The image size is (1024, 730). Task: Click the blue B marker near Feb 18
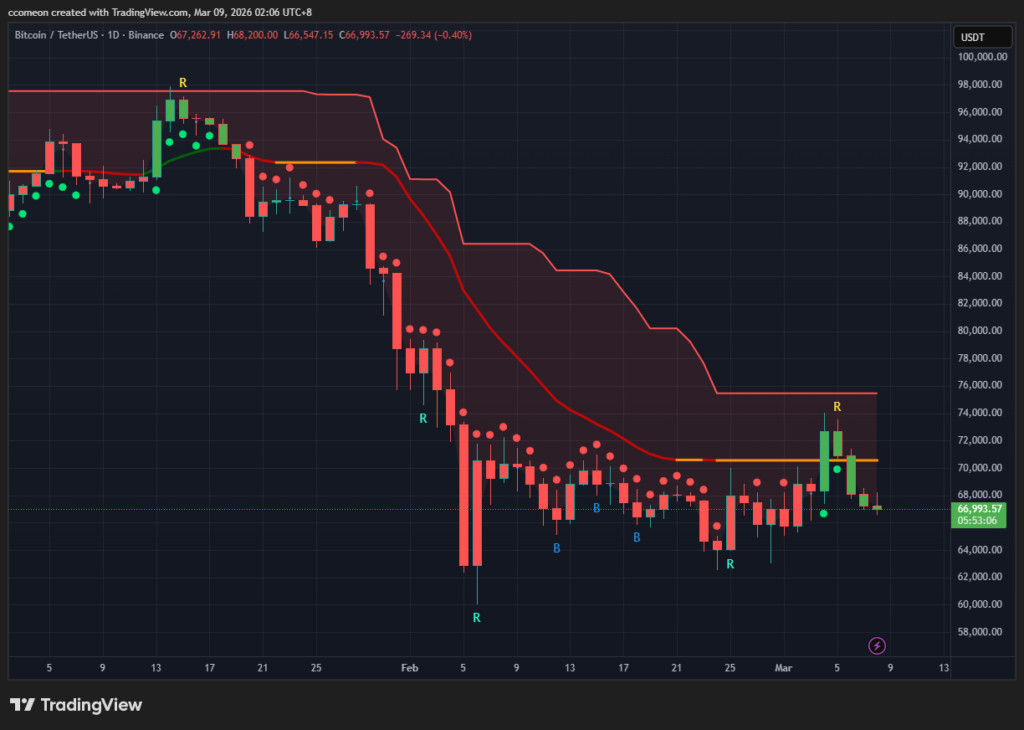637,537
